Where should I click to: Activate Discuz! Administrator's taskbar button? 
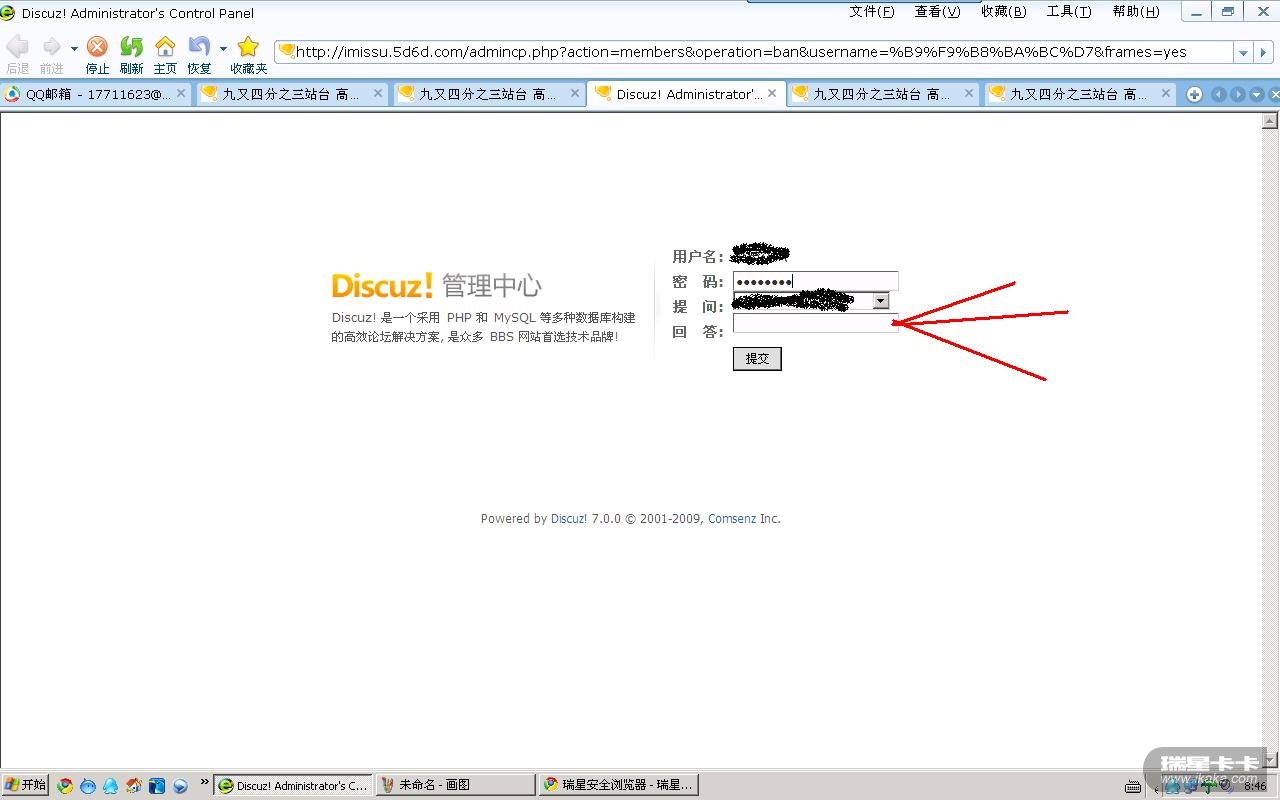pos(293,785)
